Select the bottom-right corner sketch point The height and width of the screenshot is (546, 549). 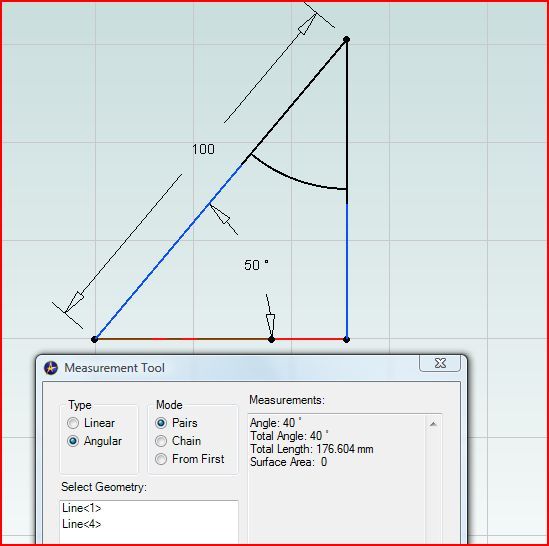[346, 339]
